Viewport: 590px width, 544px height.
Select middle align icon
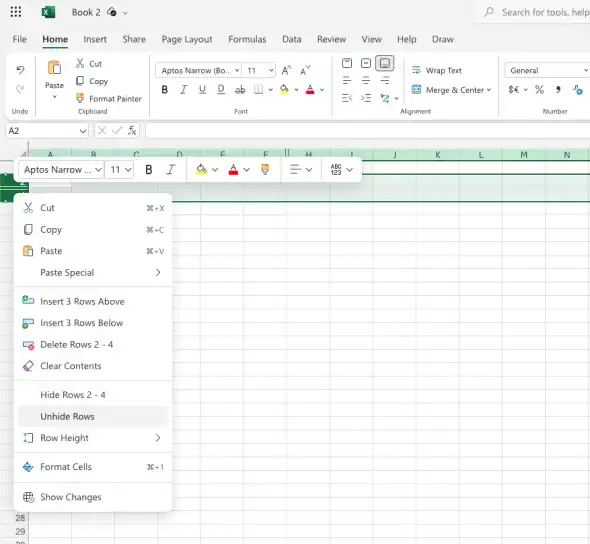pyautogui.click(x=366, y=63)
